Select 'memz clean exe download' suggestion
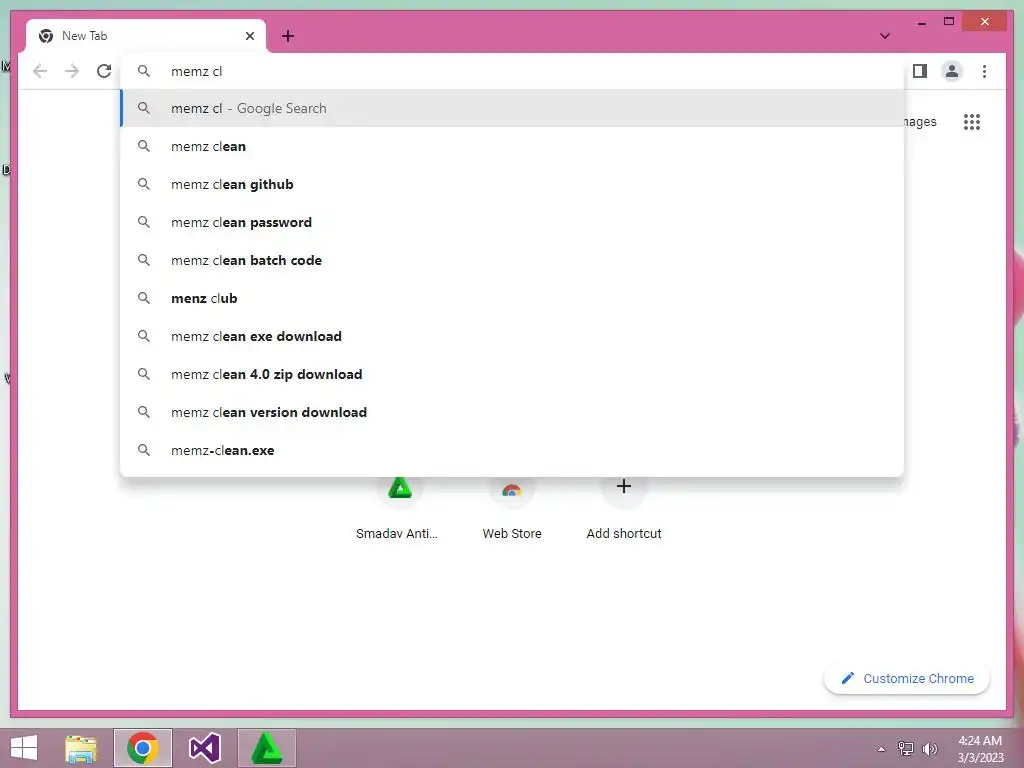 click(x=513, y=336)
